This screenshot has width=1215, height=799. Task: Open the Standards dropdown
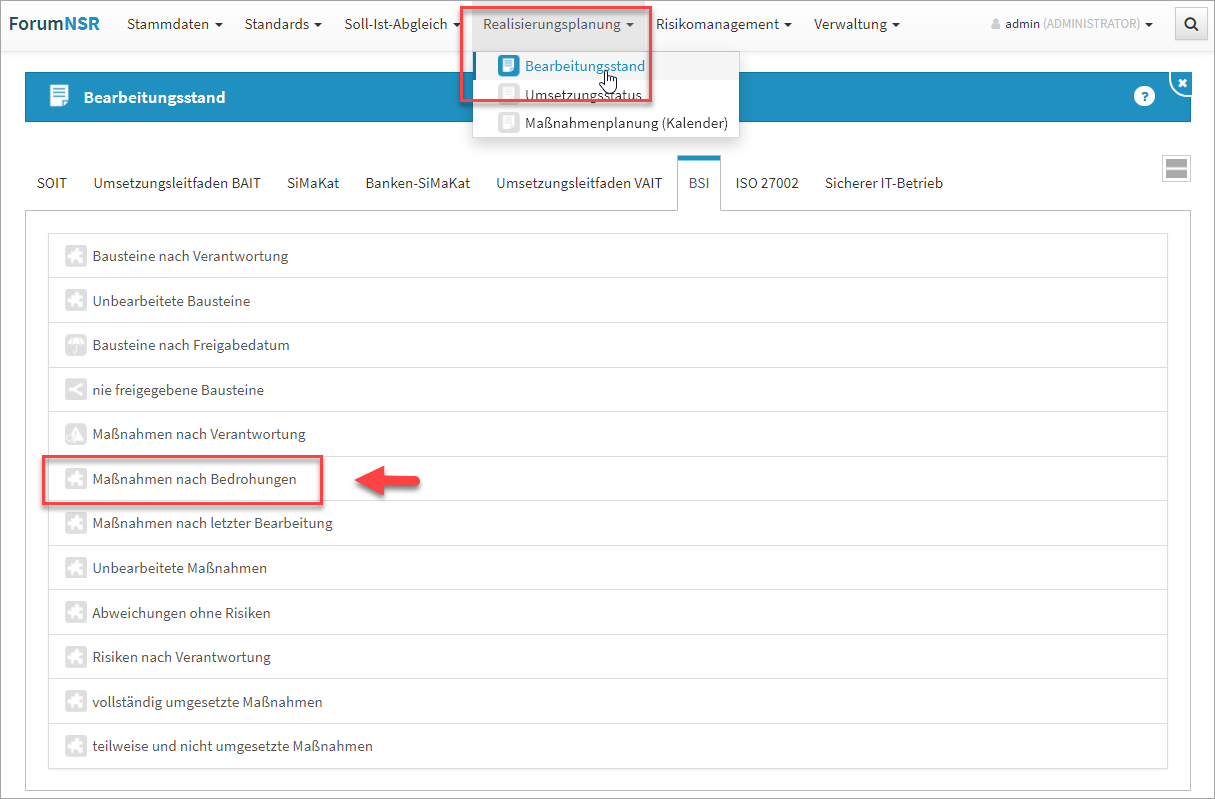[x=283, y=24]
